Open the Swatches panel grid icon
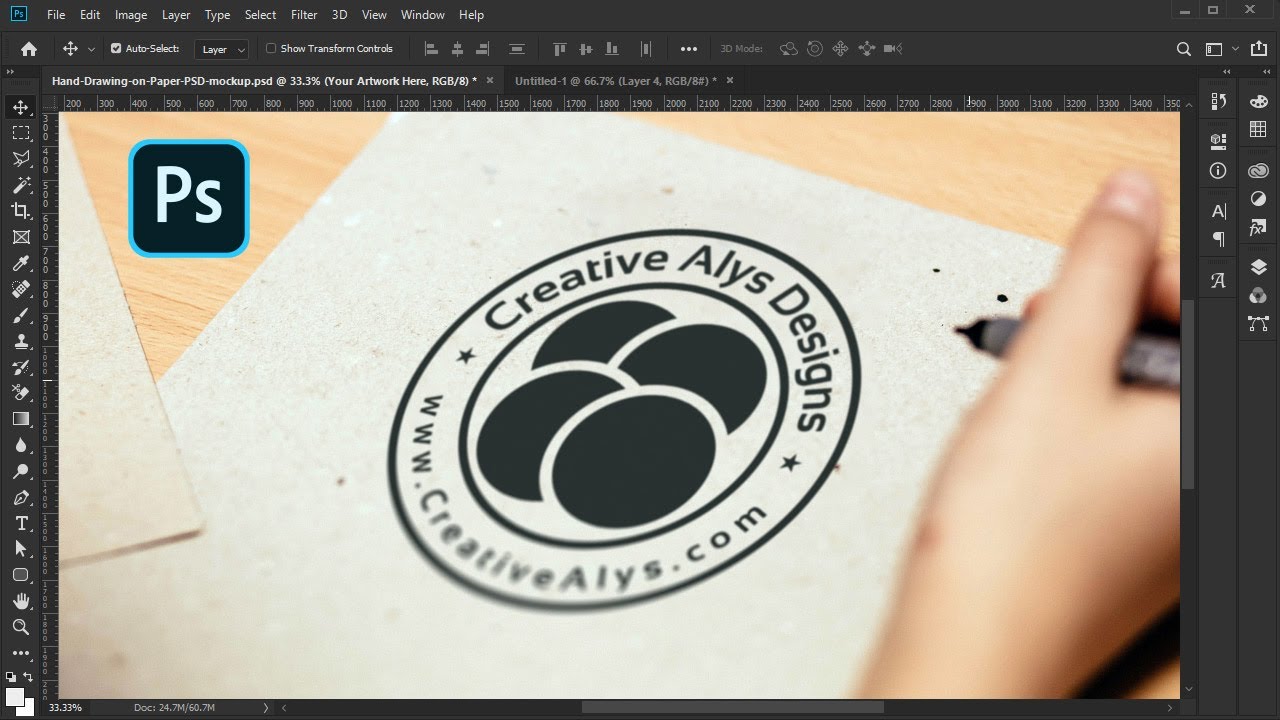 [x=1258, y=129]
